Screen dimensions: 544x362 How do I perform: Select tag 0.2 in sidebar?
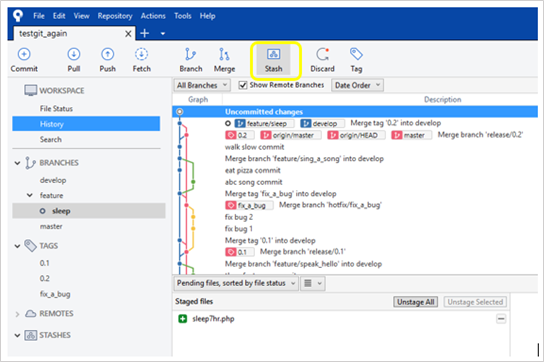pyautogui.click(x=44, y=279)
